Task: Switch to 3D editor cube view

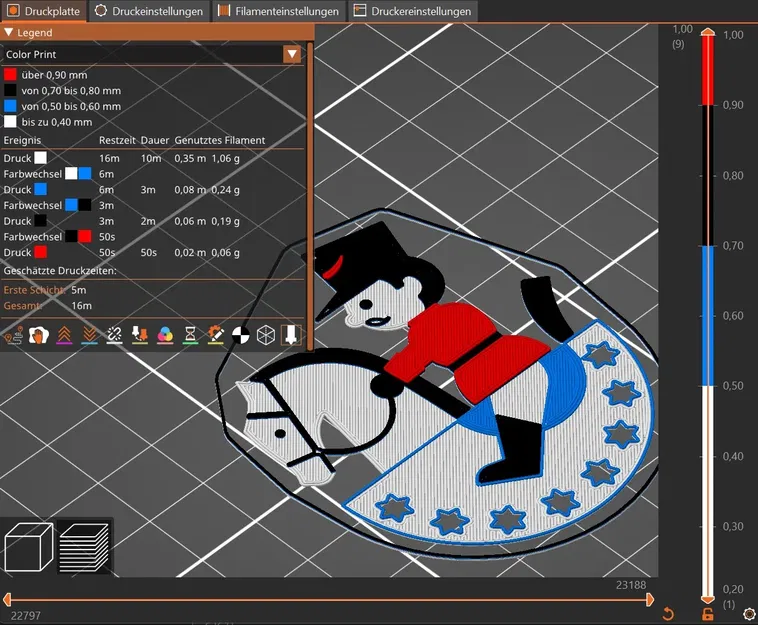Action: coord(29,547)
